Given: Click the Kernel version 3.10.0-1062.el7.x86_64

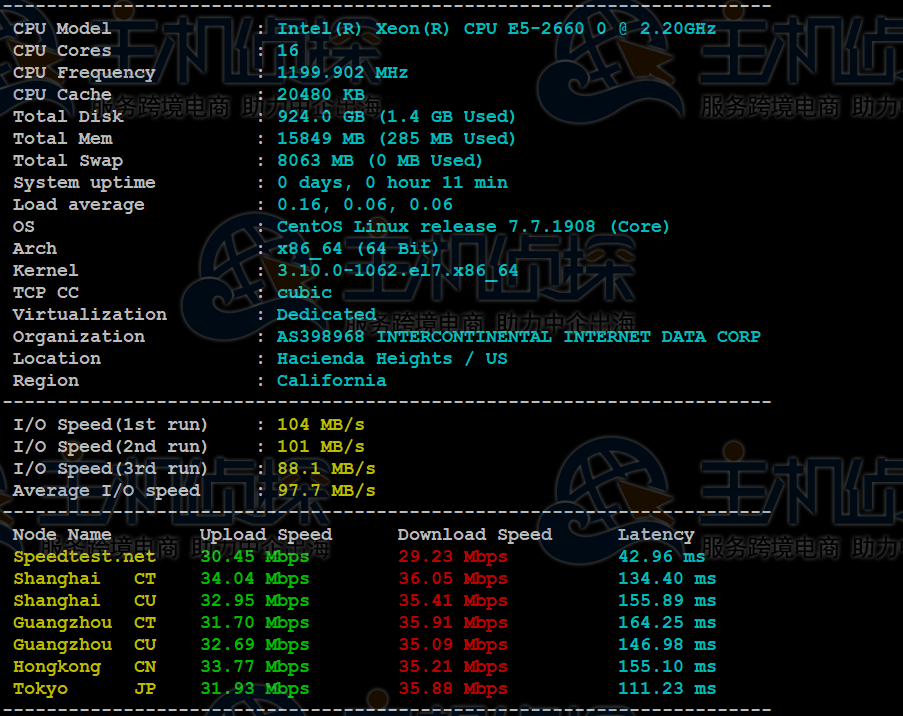Looking at the screenshot, I should [397, 271].
